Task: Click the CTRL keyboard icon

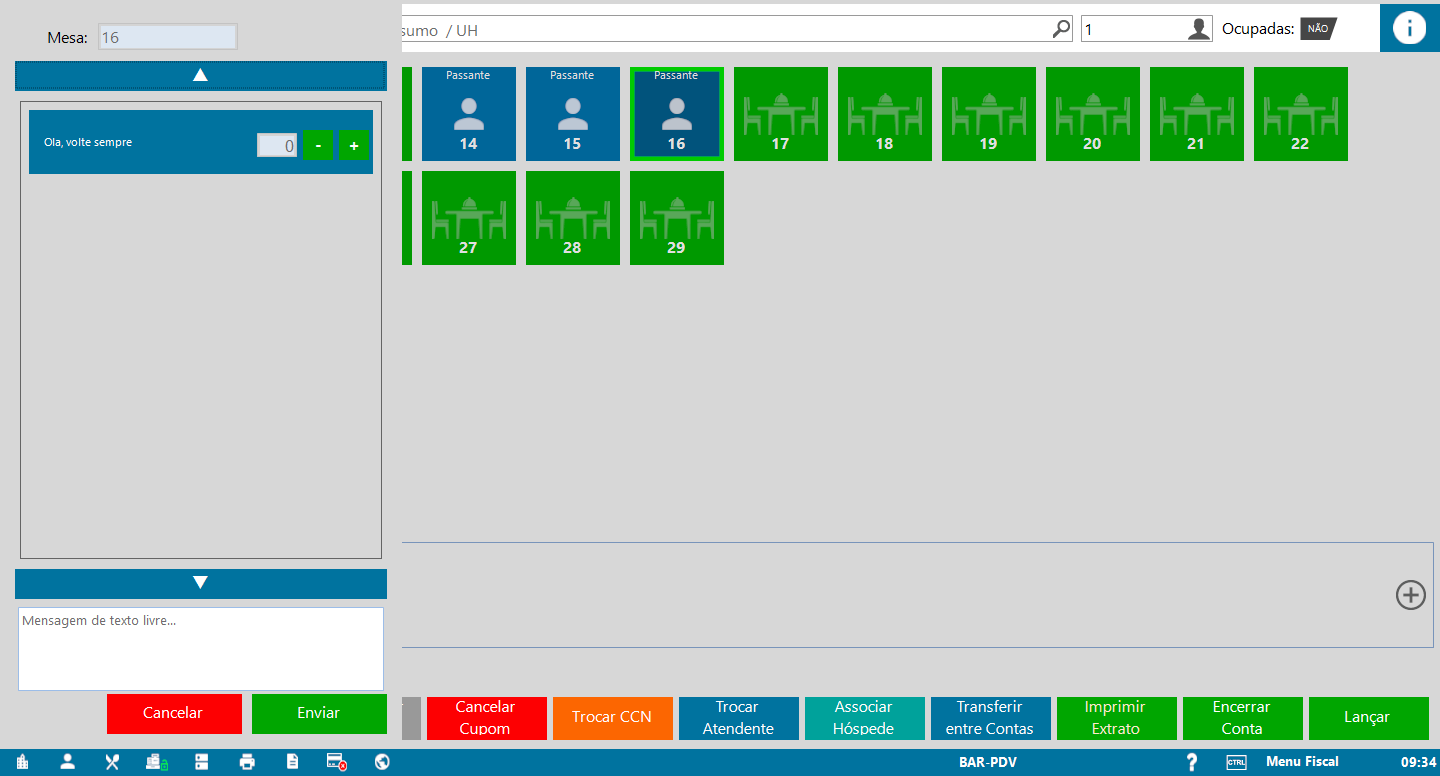Action: pyautogui.click(x=1236, y=762)
